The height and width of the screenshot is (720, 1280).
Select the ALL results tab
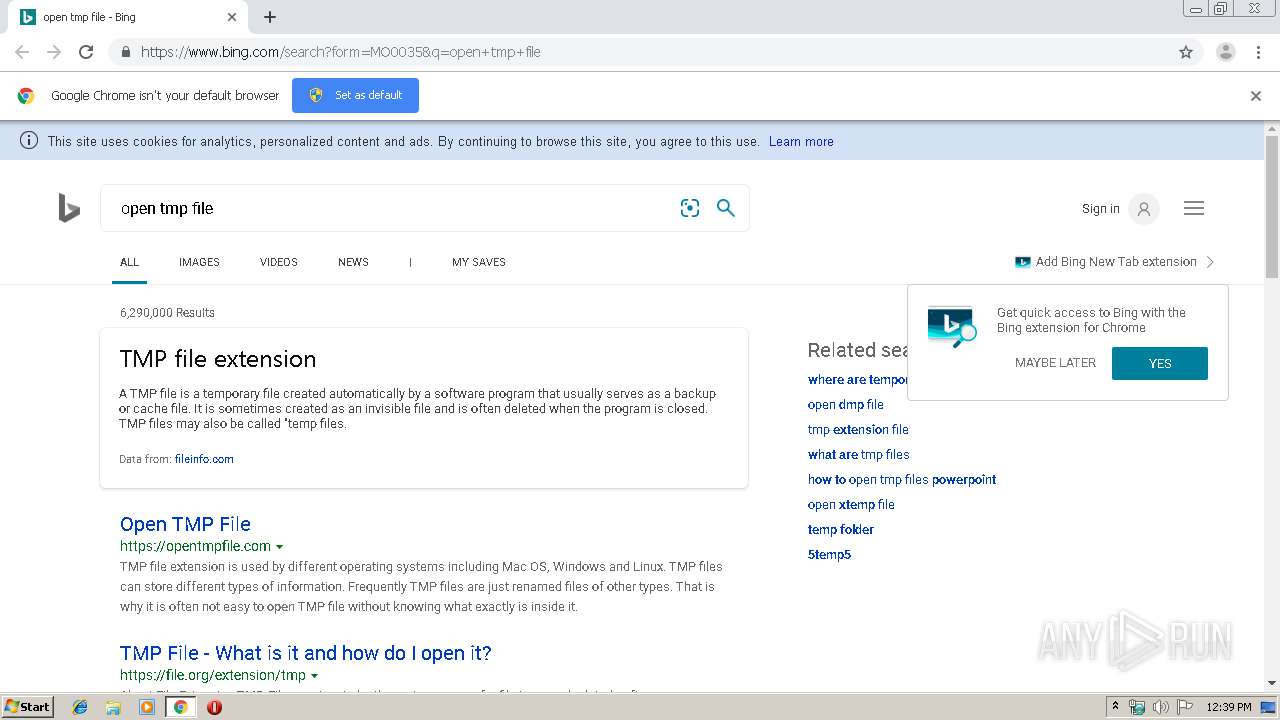coord(129,262)
